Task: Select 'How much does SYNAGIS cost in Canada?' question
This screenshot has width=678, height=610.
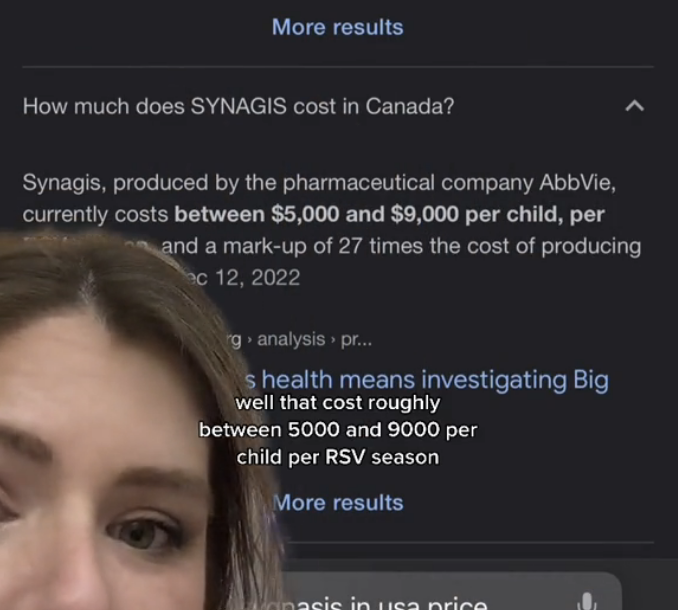Action: (x=238, y=106)
